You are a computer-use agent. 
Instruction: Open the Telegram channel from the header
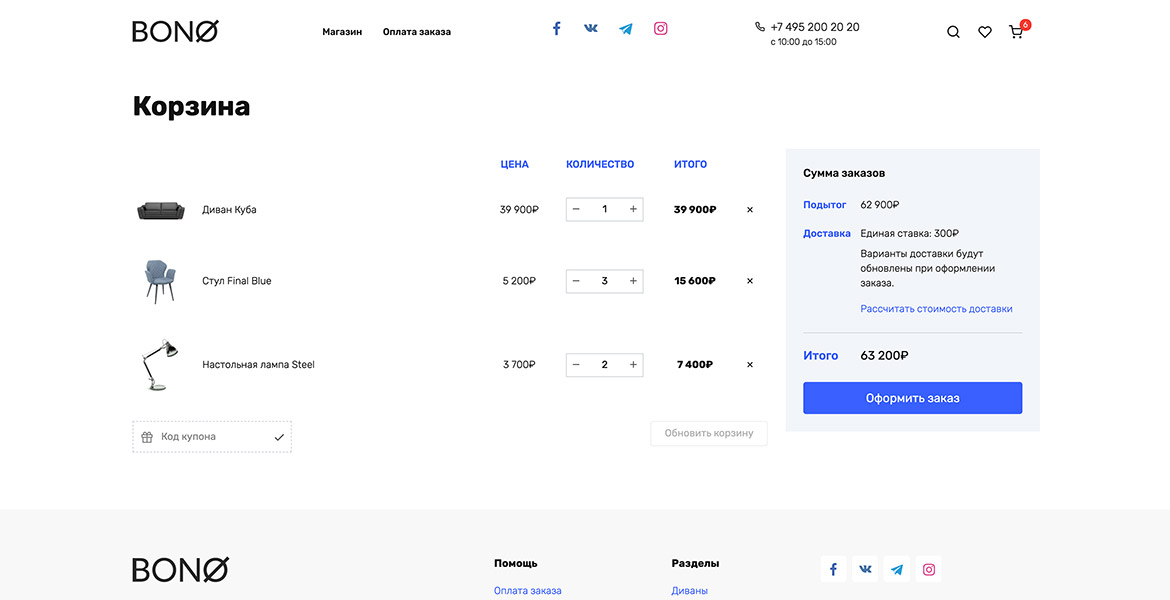coord(625,28)
